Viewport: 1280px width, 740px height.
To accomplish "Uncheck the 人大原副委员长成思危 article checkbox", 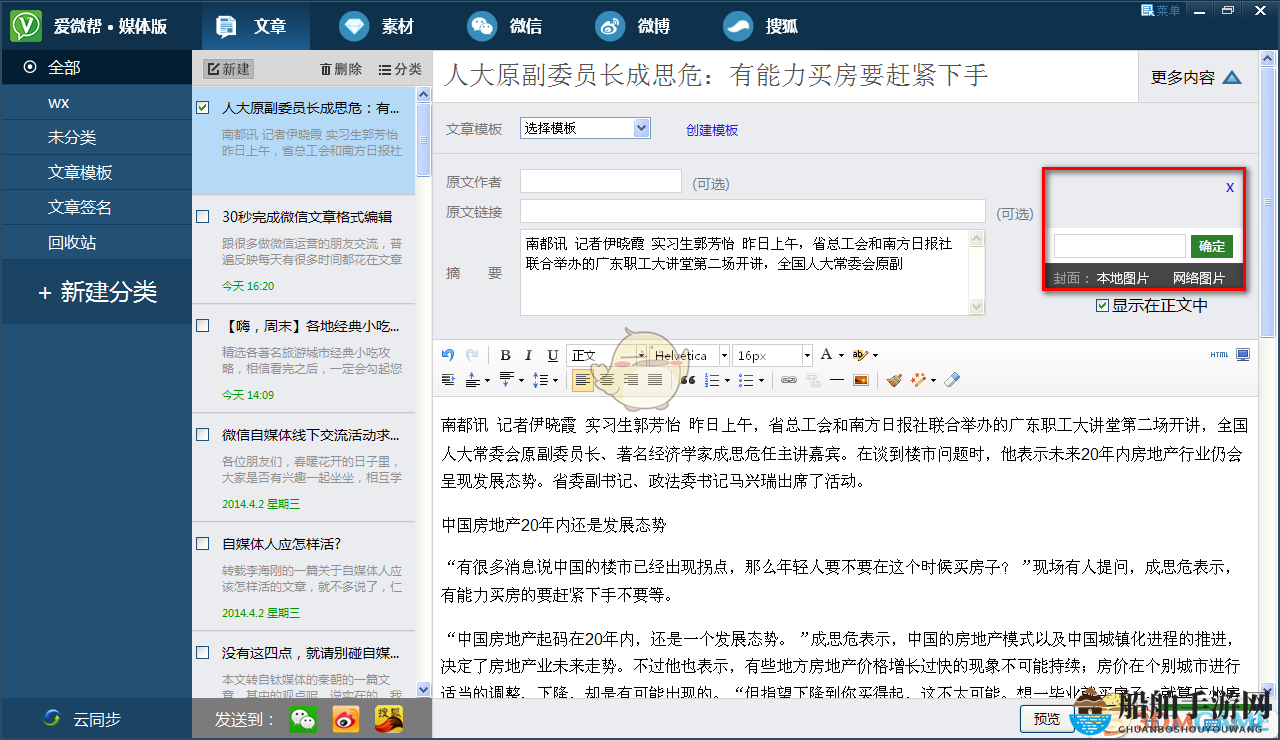I will click(x=203, y=107).
